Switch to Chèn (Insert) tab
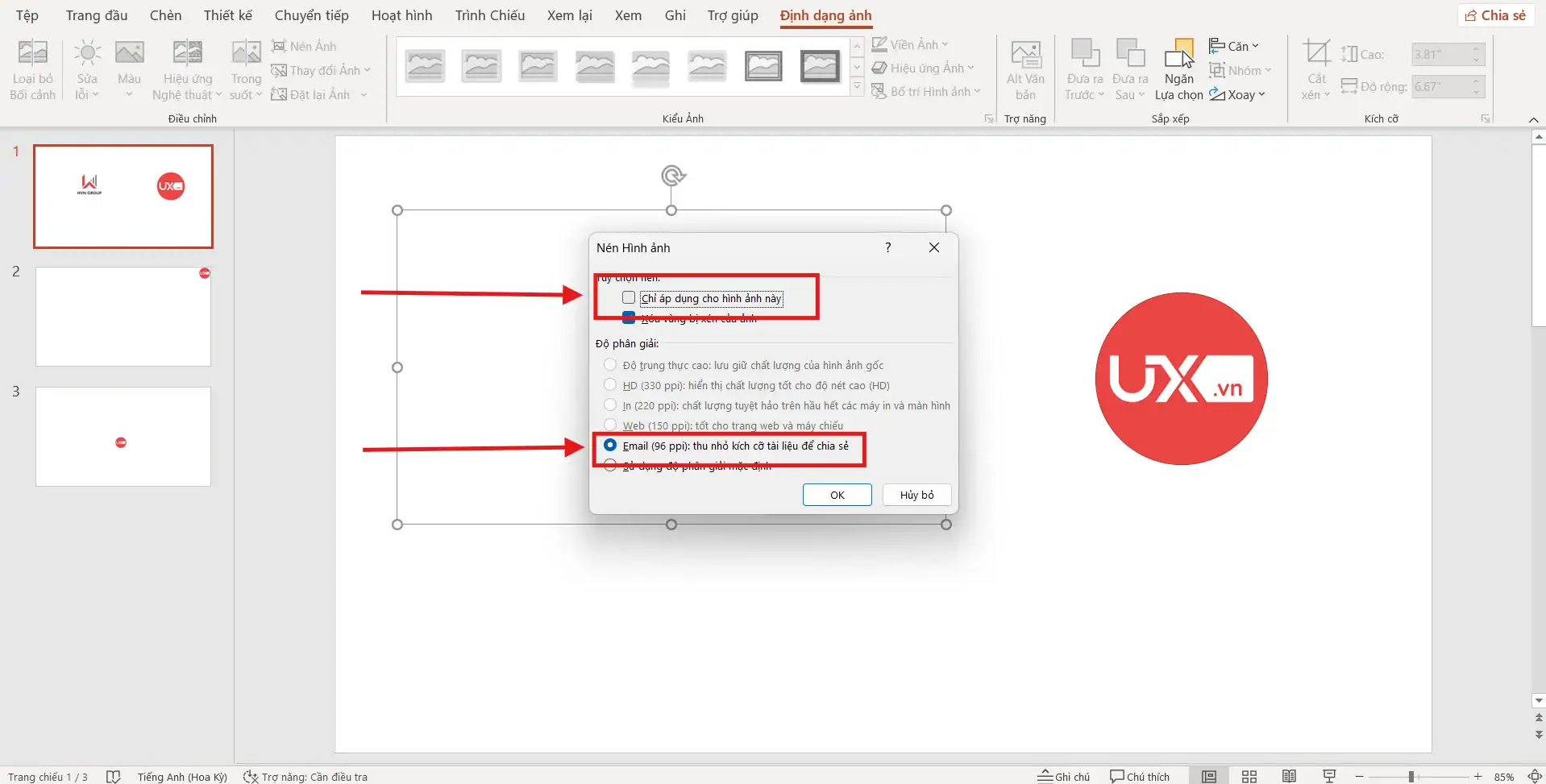The height and width of the screenshot is (784, 1546). point(165,15)
